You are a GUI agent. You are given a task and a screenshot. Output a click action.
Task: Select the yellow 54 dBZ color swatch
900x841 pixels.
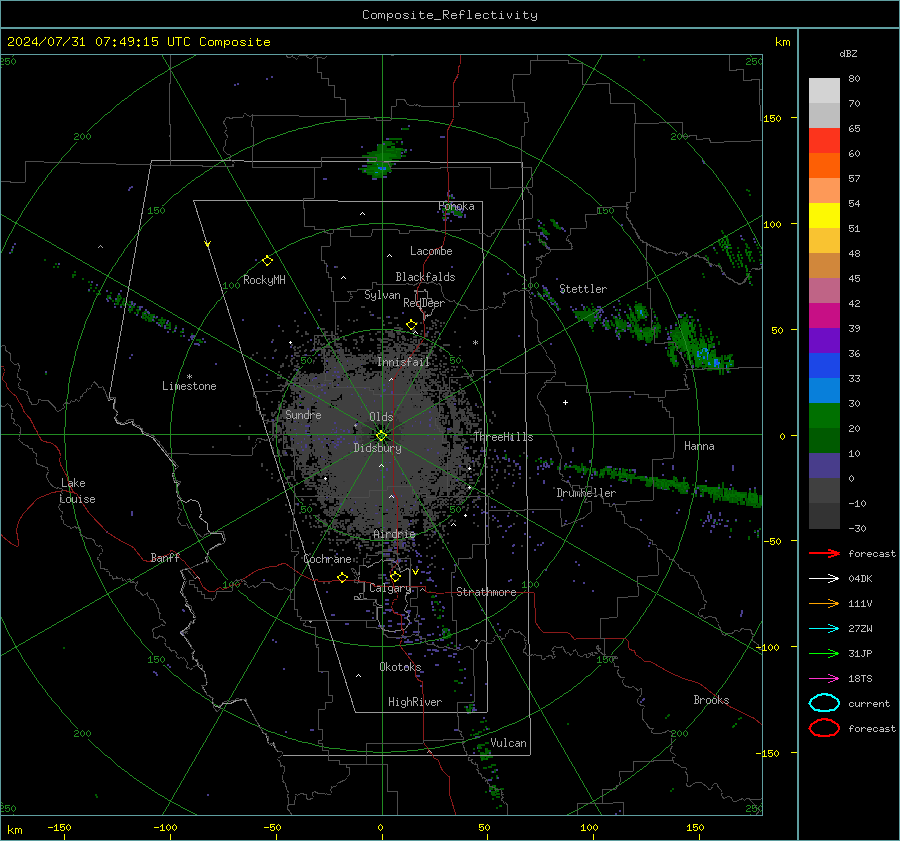point(824,215)
